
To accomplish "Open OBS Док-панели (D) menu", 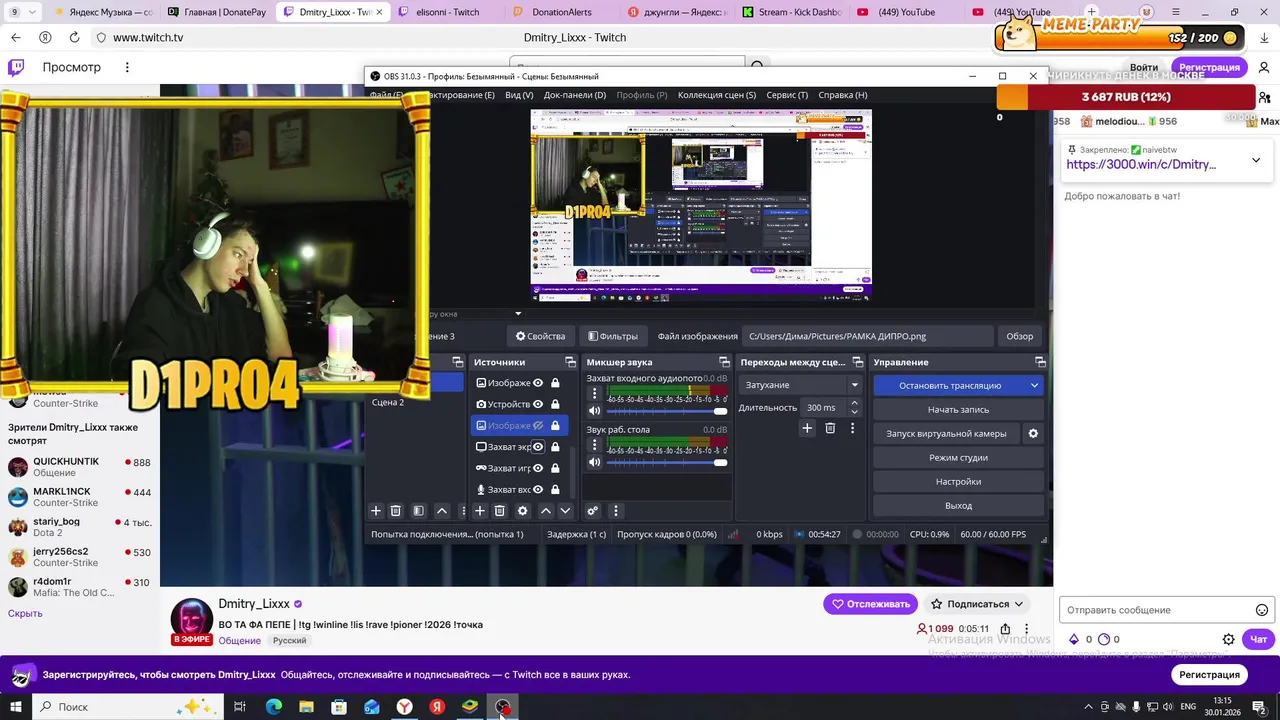I will tap(575, 95).
